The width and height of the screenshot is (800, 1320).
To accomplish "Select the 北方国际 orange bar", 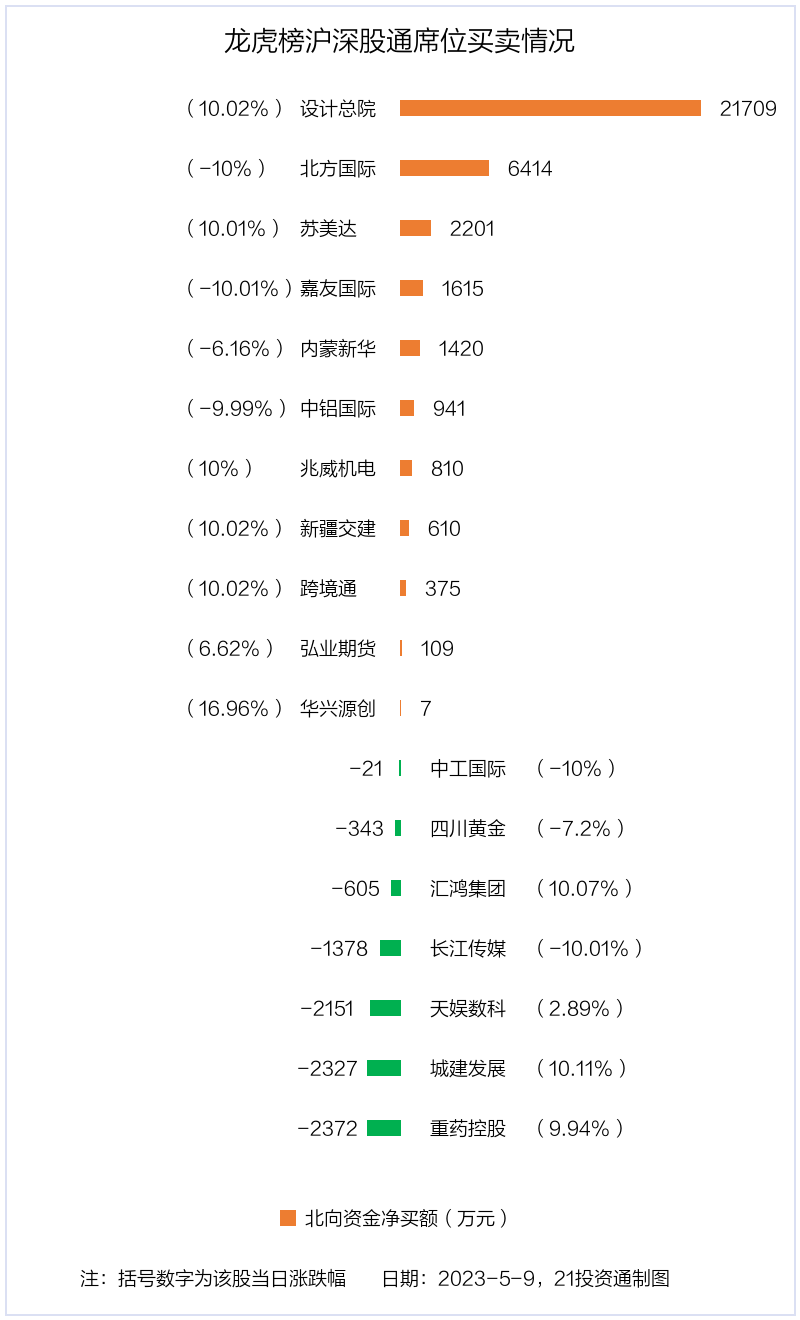I will [444, 168].
